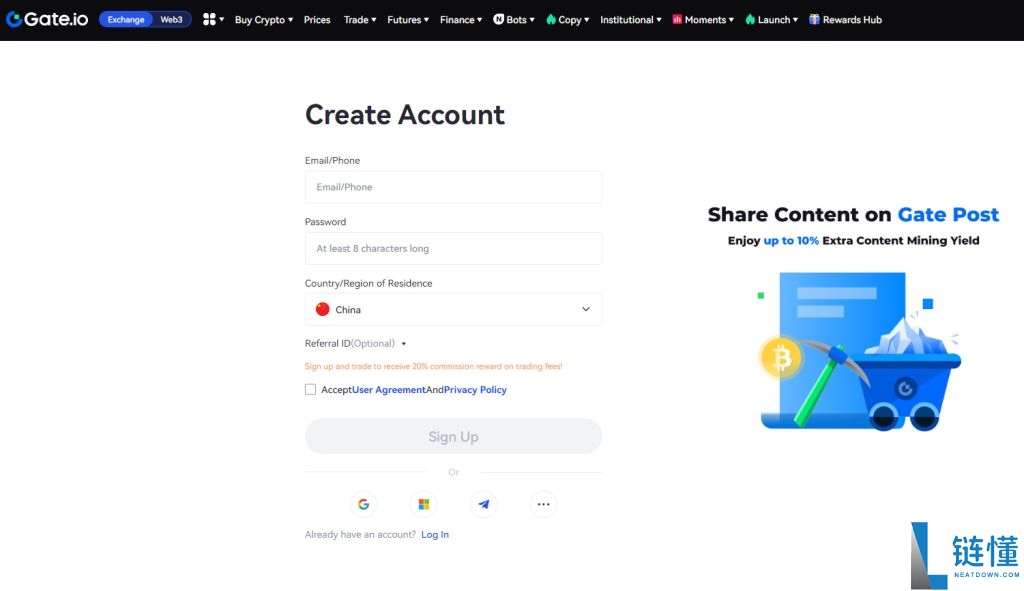The image size is (1024, 591).
Task: Switch to Exchange mode
Action: [126, 20]
